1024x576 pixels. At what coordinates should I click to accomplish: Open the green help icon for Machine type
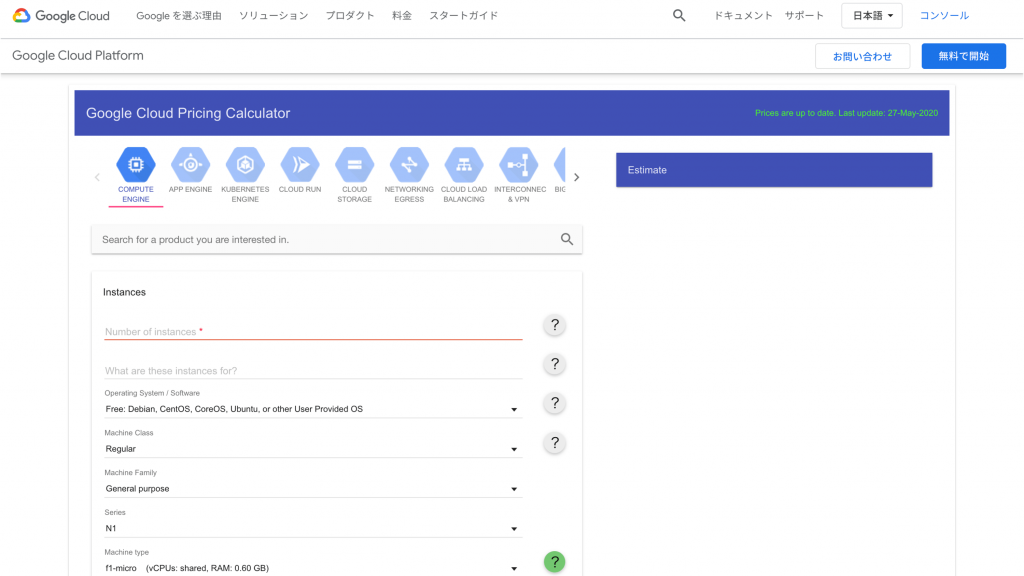[x=554, y=562]
